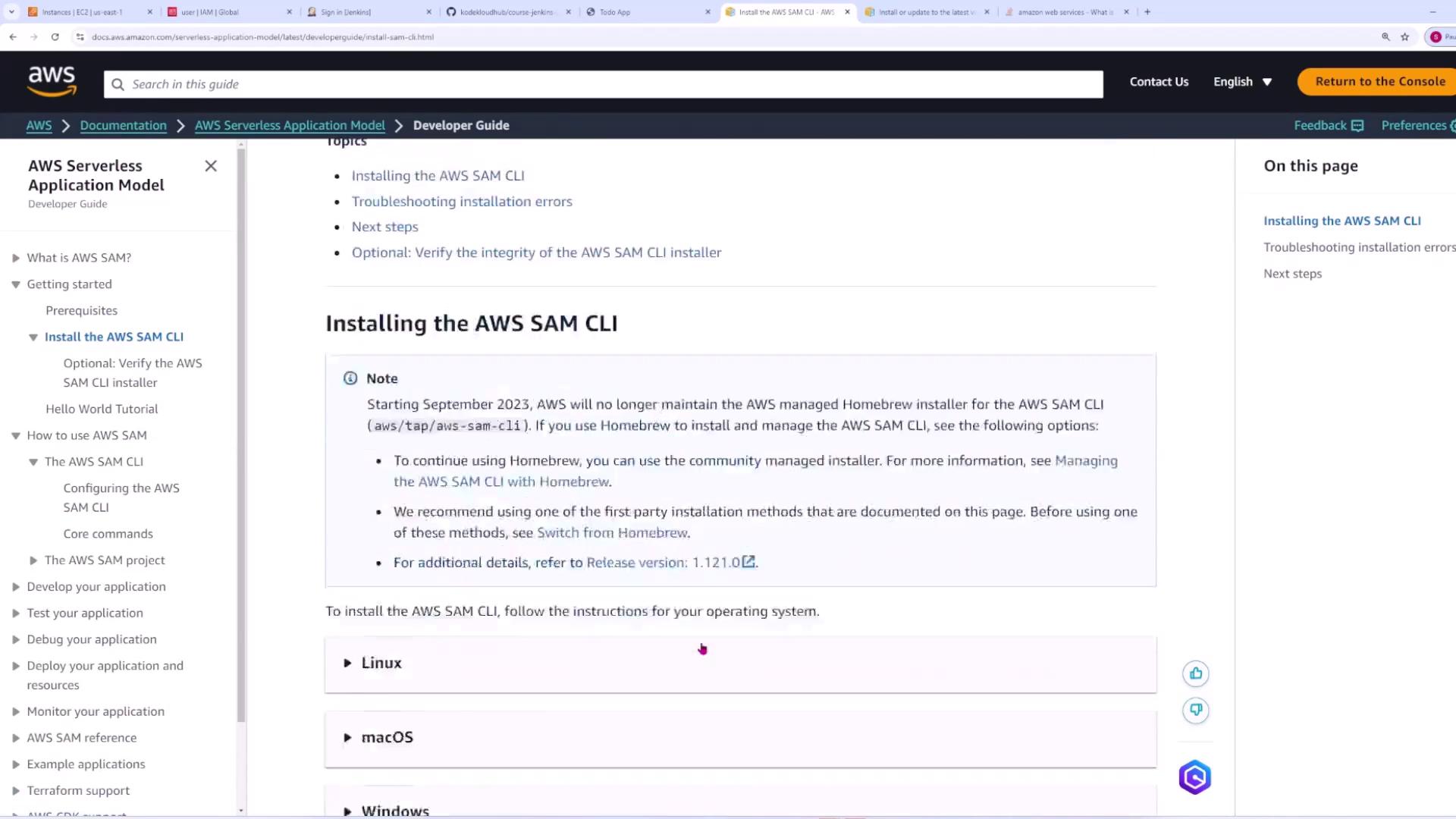Open Troubleshooting installation errors topic link
Viewport: 1456px width, 819px height.
point(461,202)
